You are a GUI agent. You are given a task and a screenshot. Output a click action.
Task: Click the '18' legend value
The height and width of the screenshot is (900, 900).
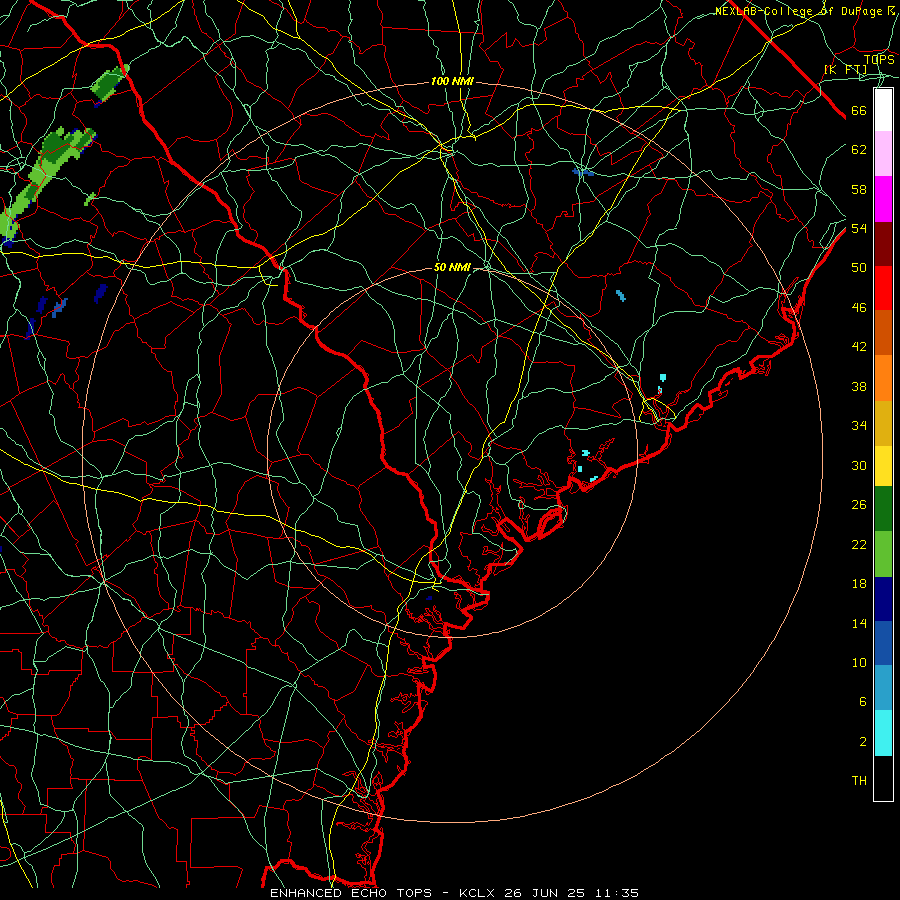[859, 584]
